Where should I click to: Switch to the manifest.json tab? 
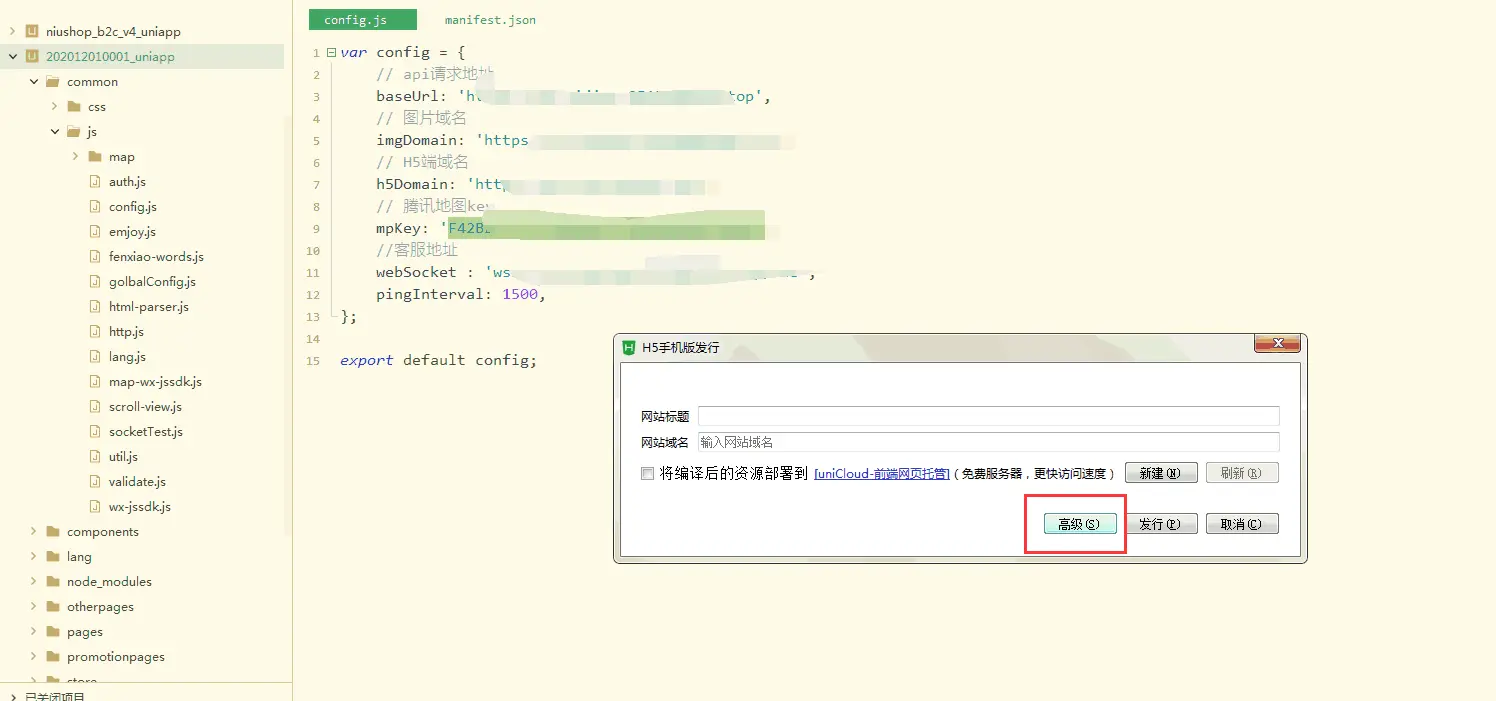[490, 20]
